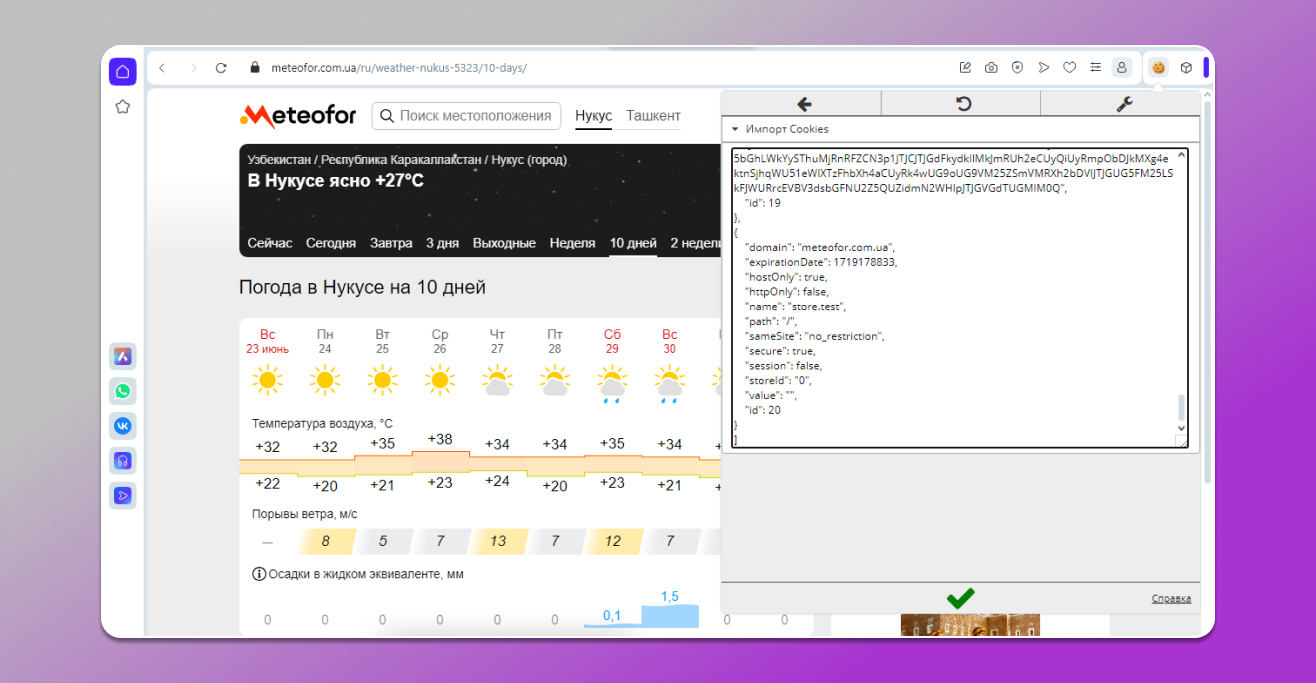1316x683 pixels.
Task: Click the back arrow in cookie editor
Action: coord(802,104)
